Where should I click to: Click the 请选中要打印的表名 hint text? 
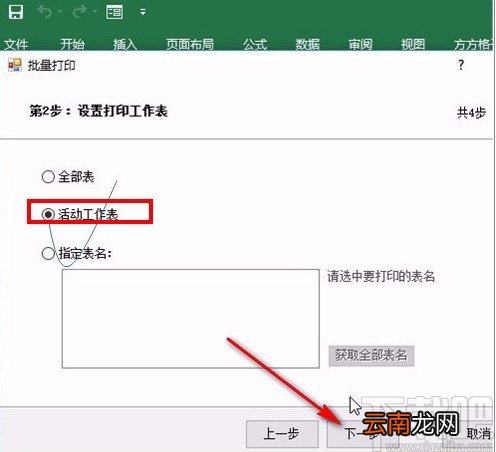(381, 276)
